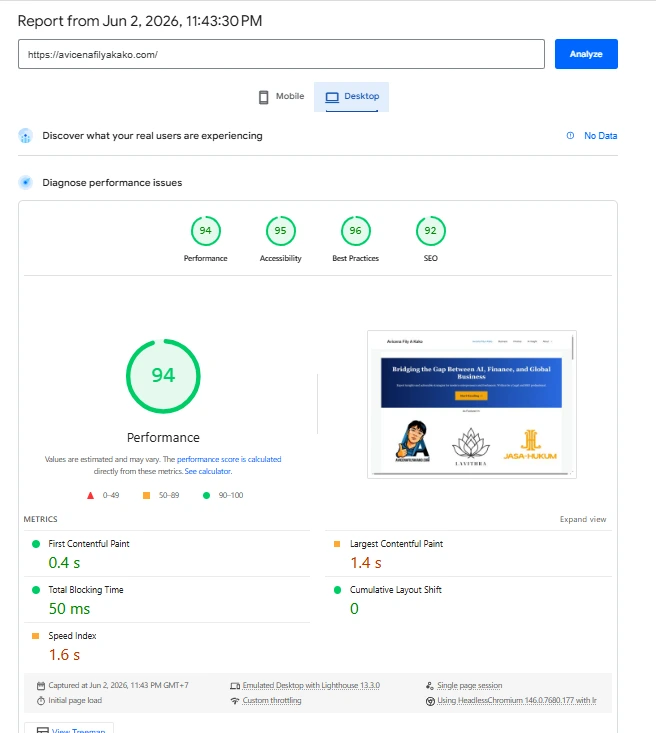
Task: Select the Desktop tab
Action: [352, 97]
